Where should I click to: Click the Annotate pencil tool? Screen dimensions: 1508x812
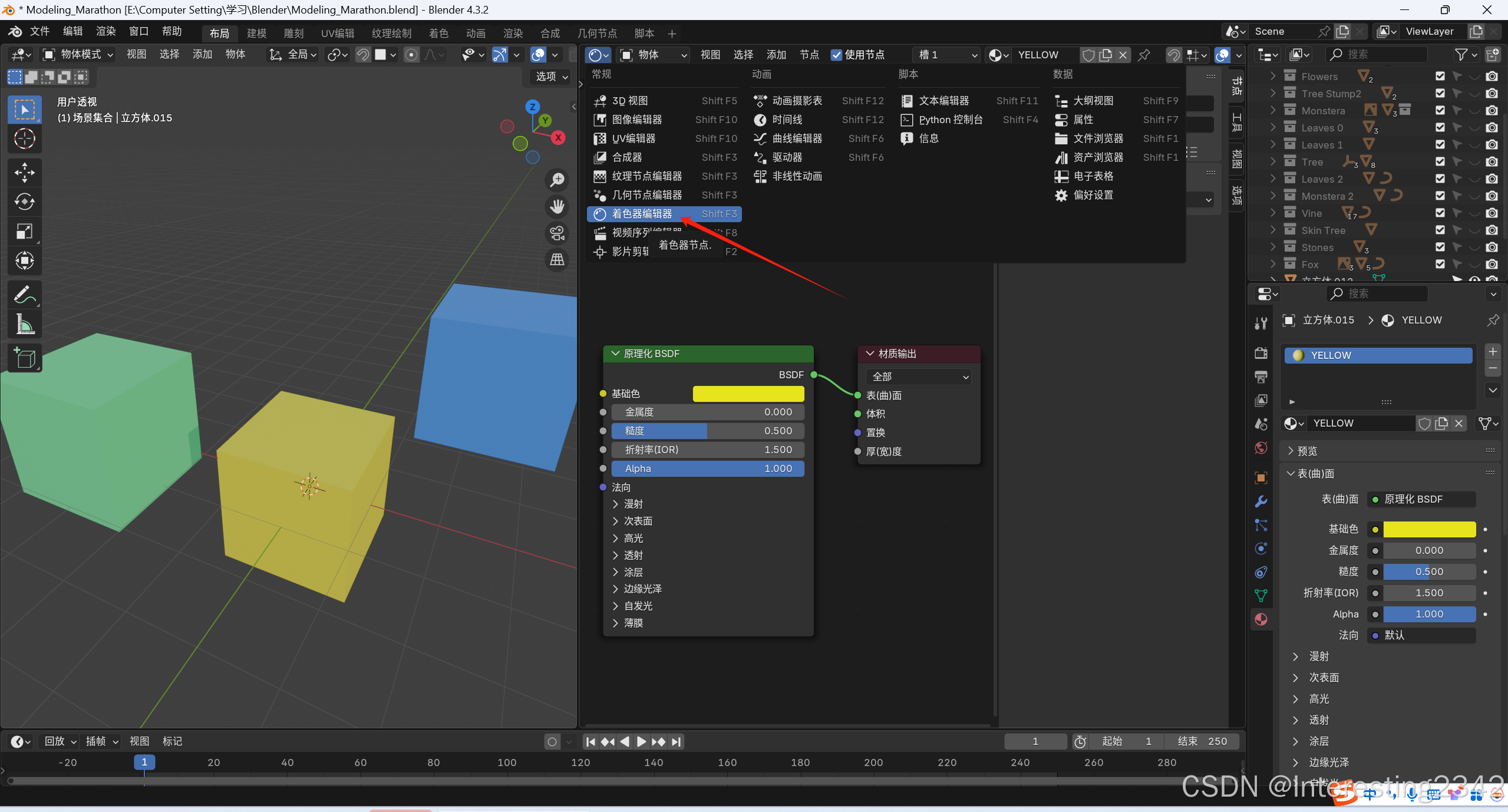[24, 294]
